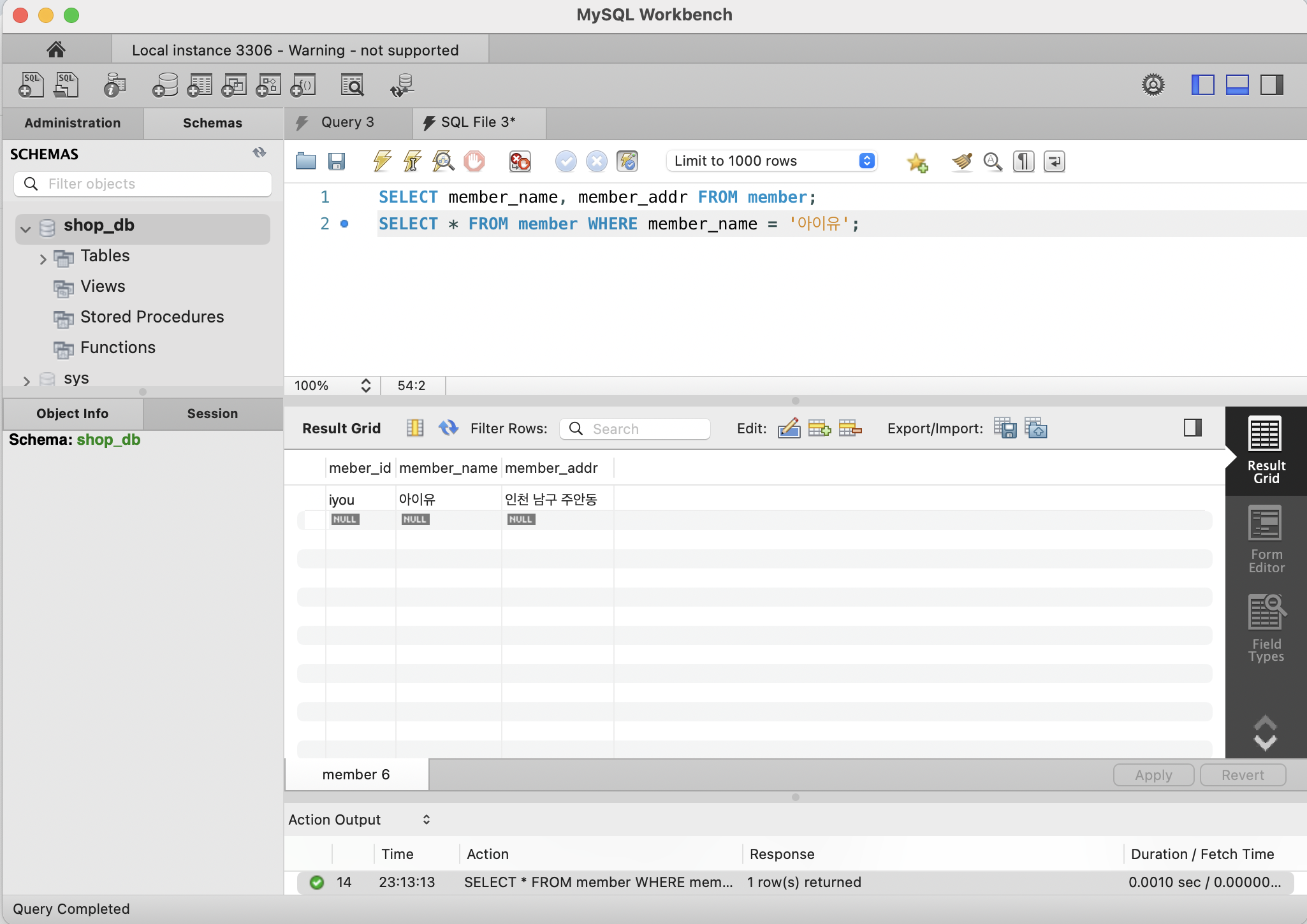
Task: Open a script file in editor folder icon
Action: 306,161
